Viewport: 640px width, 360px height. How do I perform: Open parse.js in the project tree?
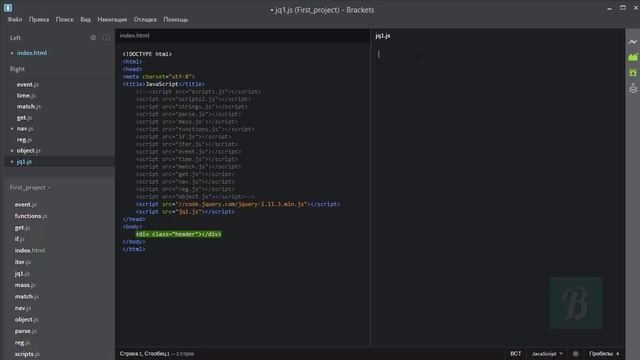(25, 331)
